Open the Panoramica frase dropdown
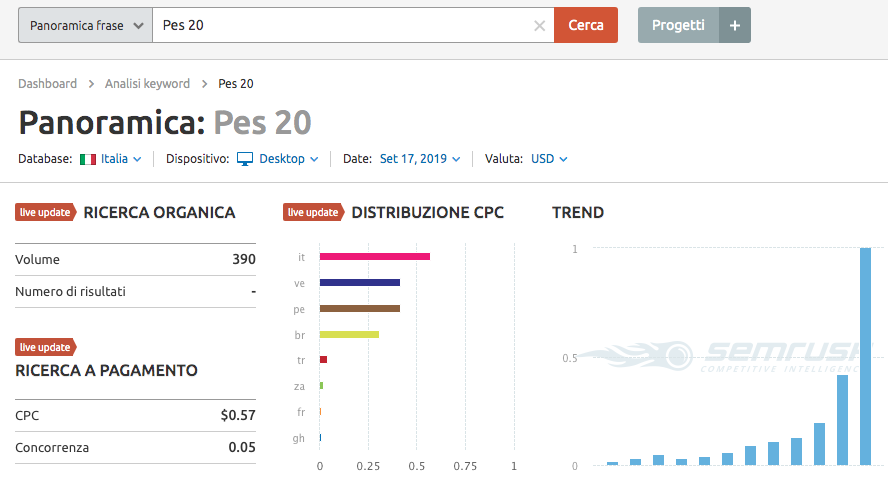This screenshot has height=498, width=888. pyautogui.click(x=86, y=25)
